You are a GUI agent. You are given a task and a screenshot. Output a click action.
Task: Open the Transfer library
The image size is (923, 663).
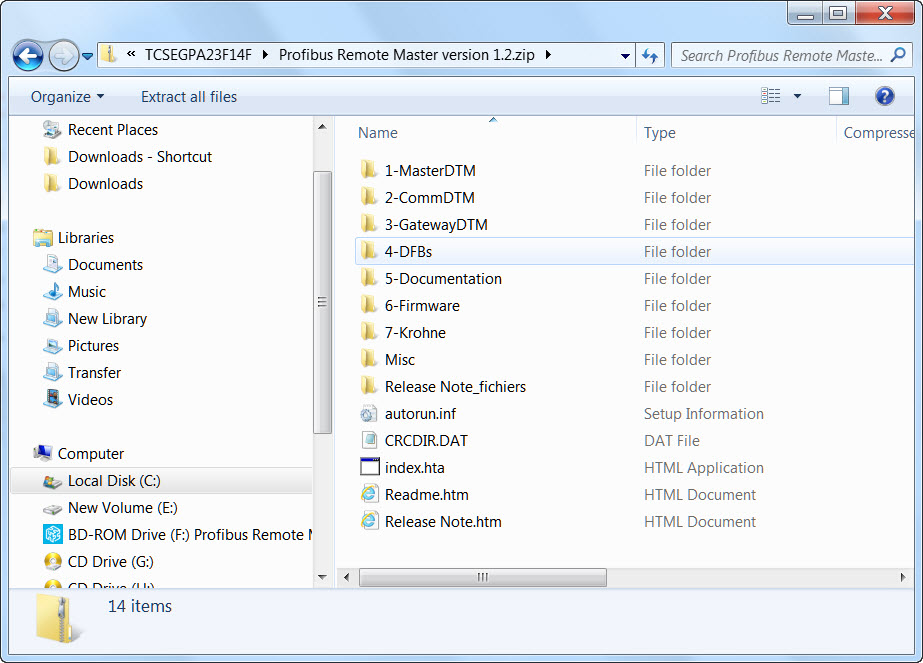[82, 373]
